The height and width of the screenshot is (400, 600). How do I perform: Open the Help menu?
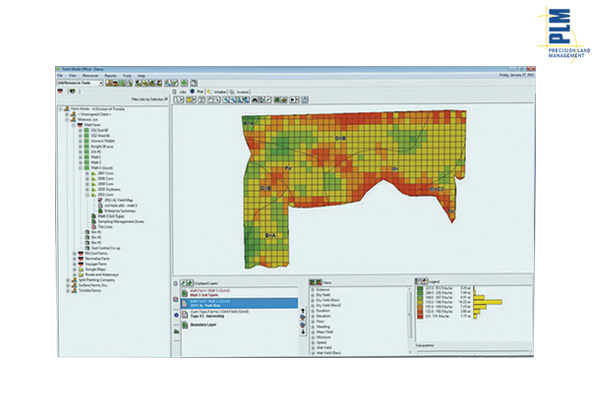tap(141, 76)
